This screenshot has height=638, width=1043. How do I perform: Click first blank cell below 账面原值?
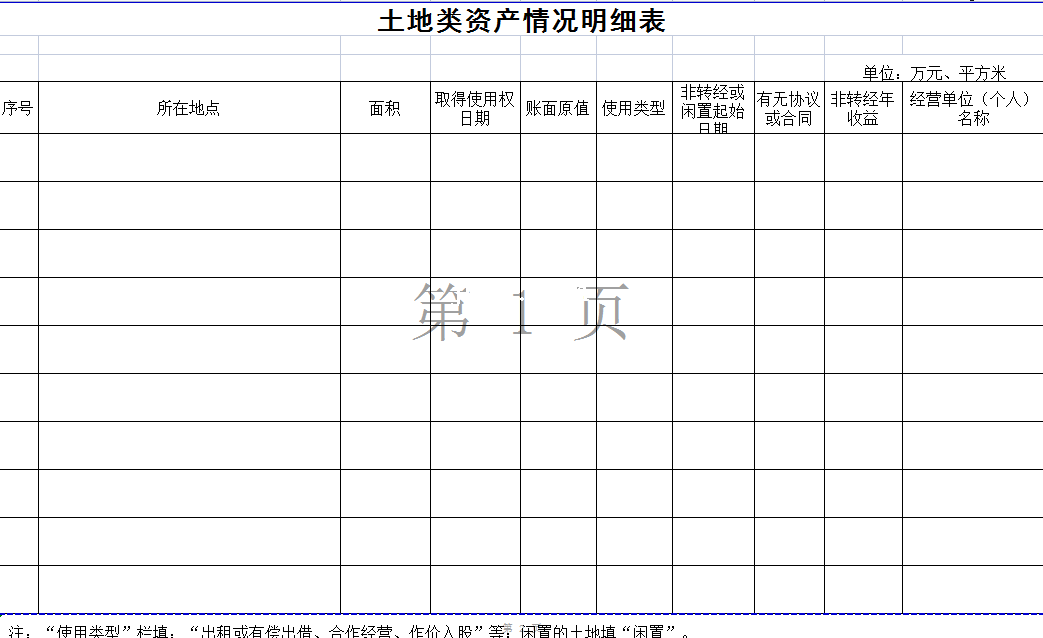(558, 157)
